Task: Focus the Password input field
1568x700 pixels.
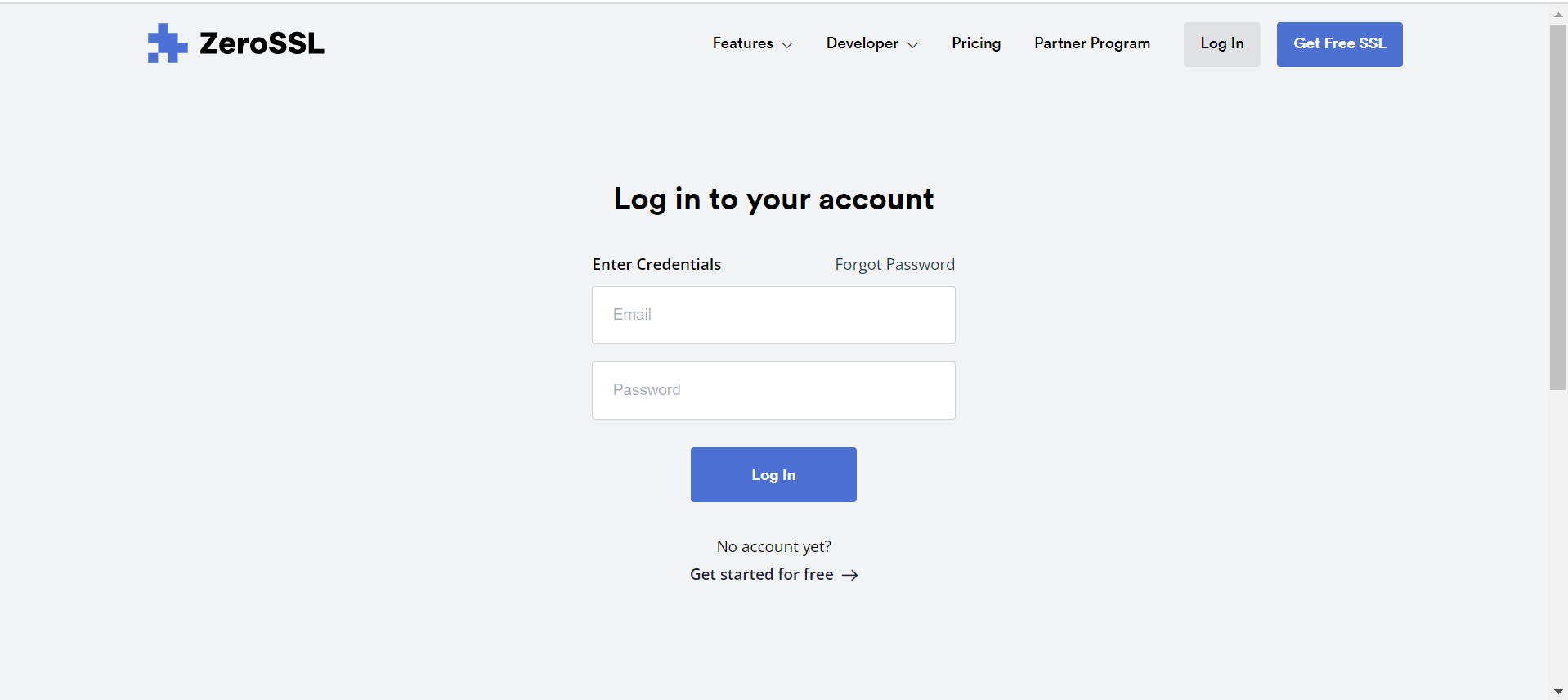Action: (x=773, y=390)
